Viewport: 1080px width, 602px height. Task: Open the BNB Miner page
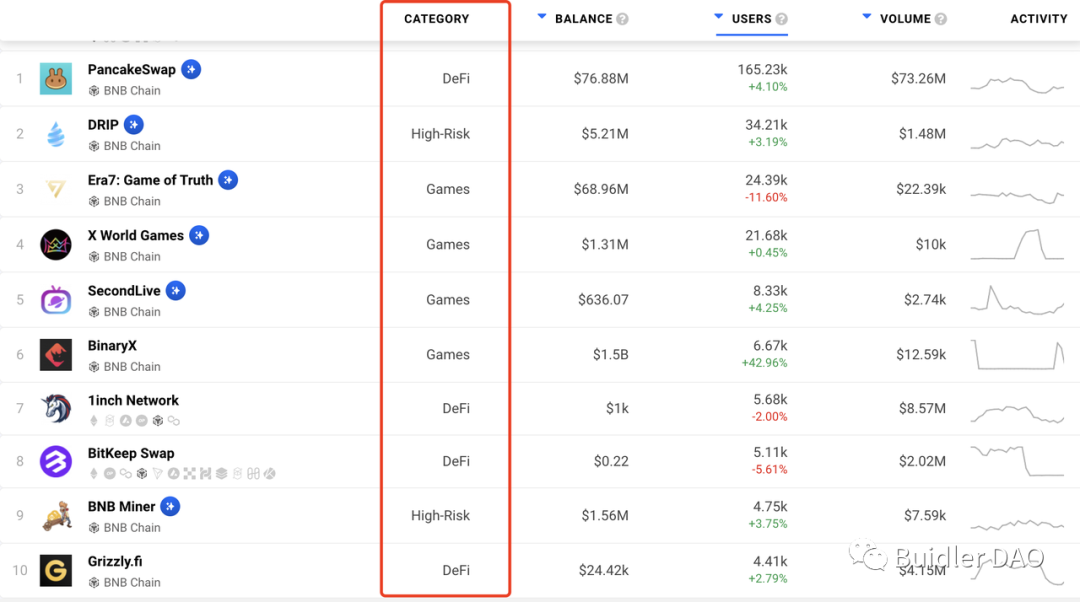tap(121, 506)
